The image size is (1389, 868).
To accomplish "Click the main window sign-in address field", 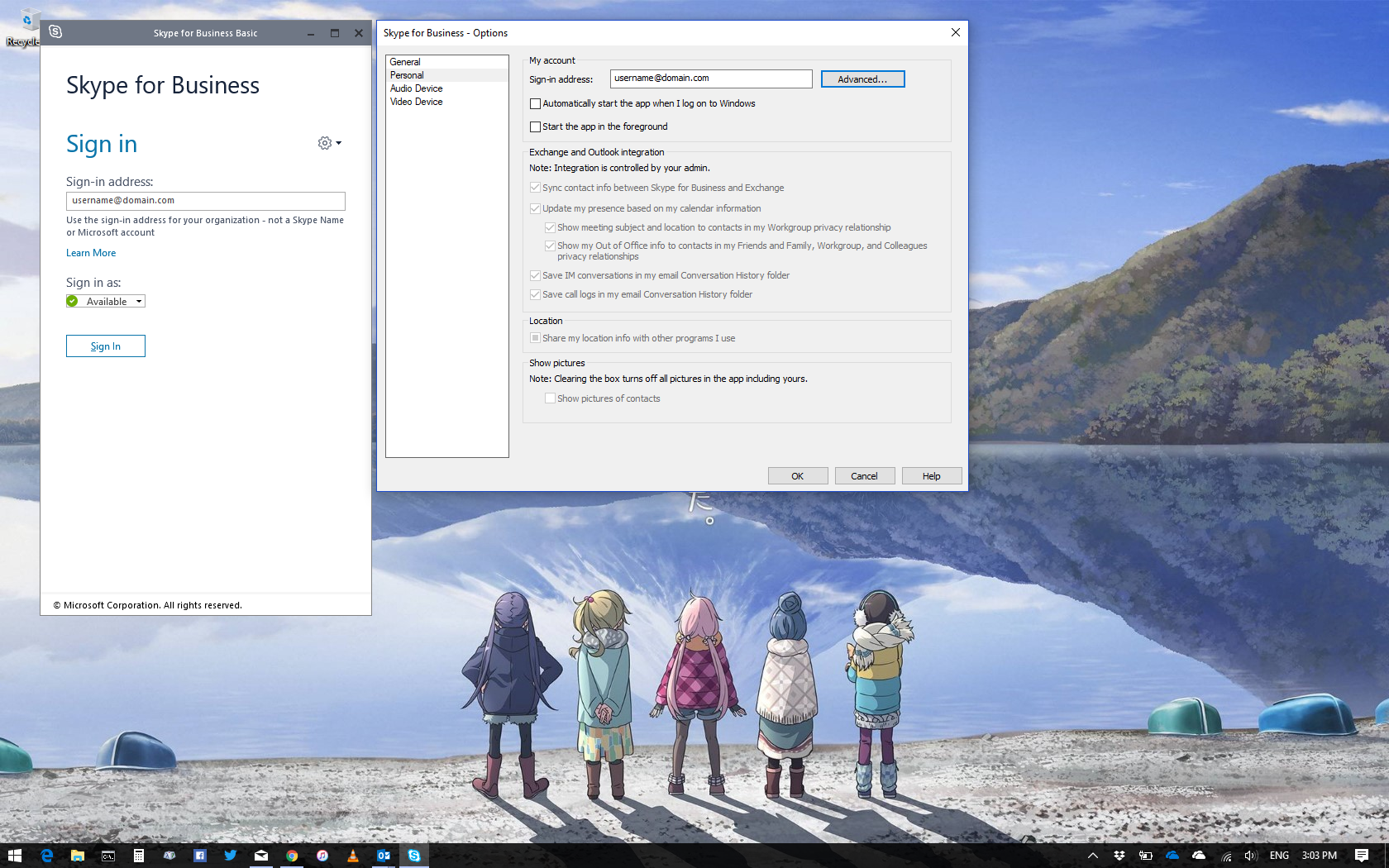I will coord(206,201).
